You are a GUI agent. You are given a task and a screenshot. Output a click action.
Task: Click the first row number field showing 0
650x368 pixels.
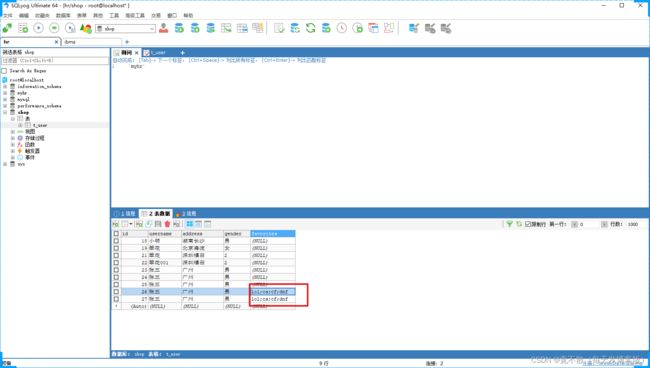click(x=589, y=224)
